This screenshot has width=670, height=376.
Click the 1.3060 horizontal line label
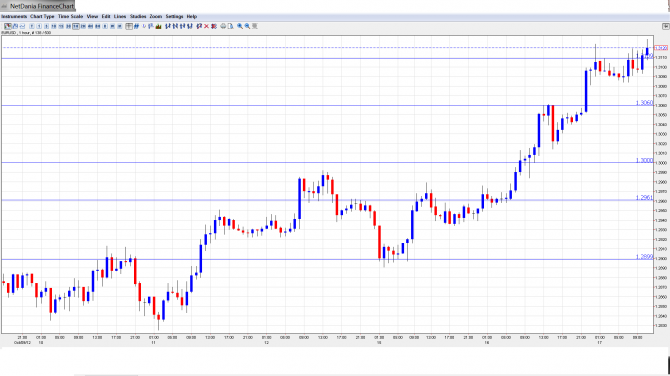[644, 103]
